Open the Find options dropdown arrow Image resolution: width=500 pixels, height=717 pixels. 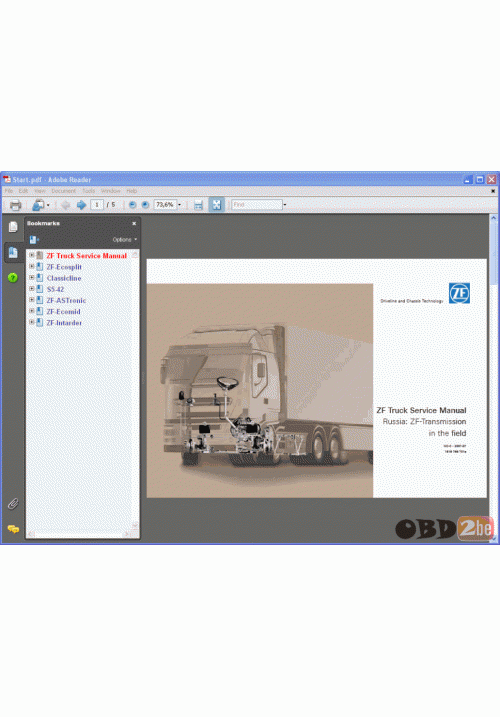click(285, 205)
